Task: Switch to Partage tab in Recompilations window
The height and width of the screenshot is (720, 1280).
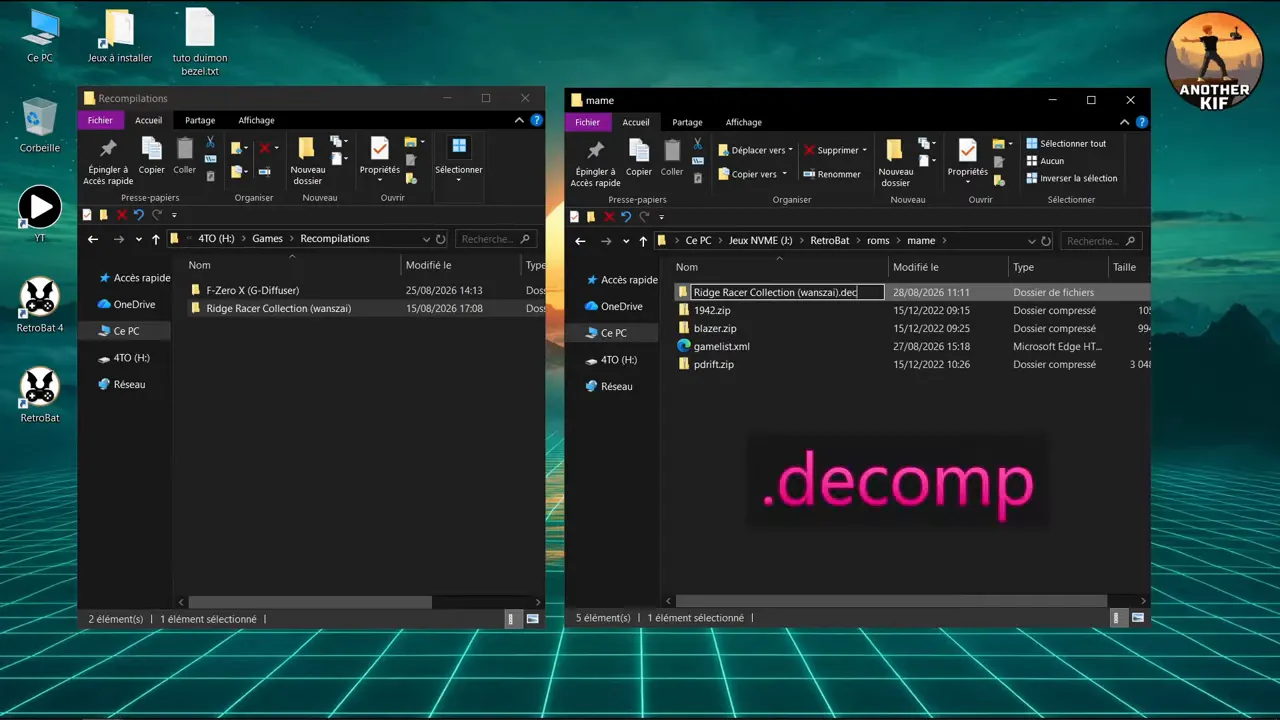Action: 200,120
